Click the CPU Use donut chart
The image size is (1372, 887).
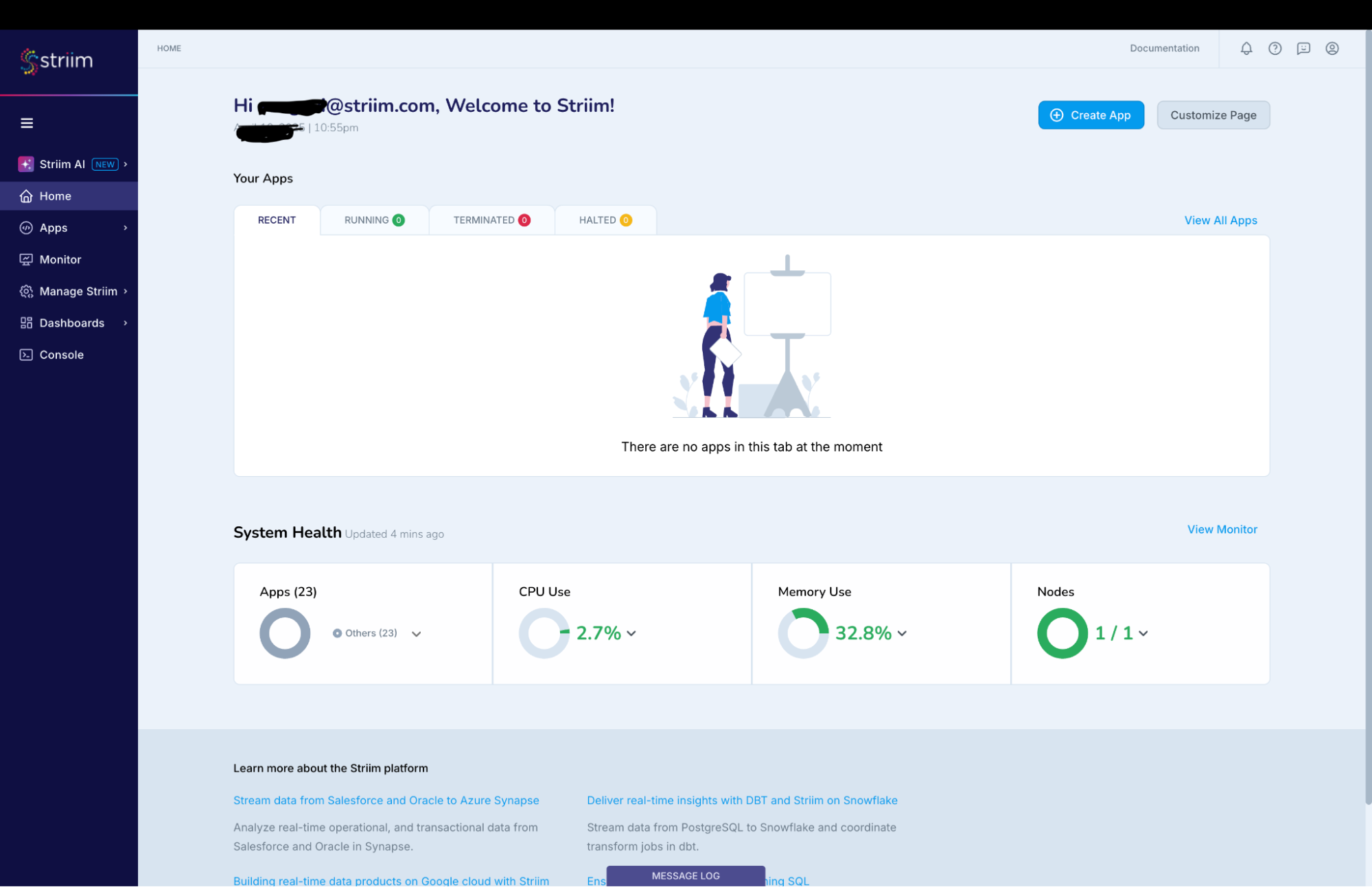544,633
